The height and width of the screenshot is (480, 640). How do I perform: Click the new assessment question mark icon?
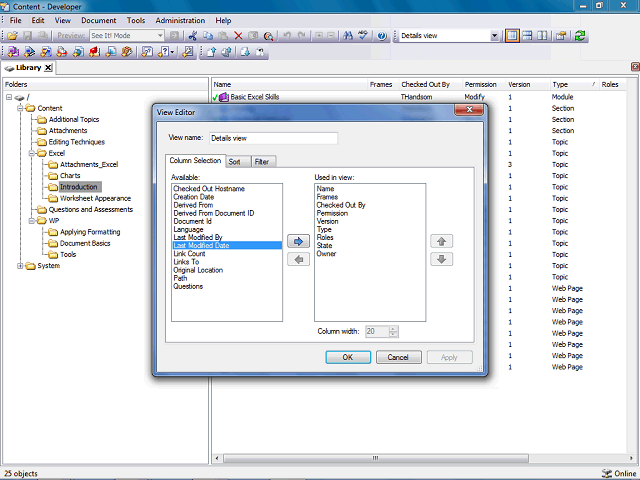click(x=163, y=52)
